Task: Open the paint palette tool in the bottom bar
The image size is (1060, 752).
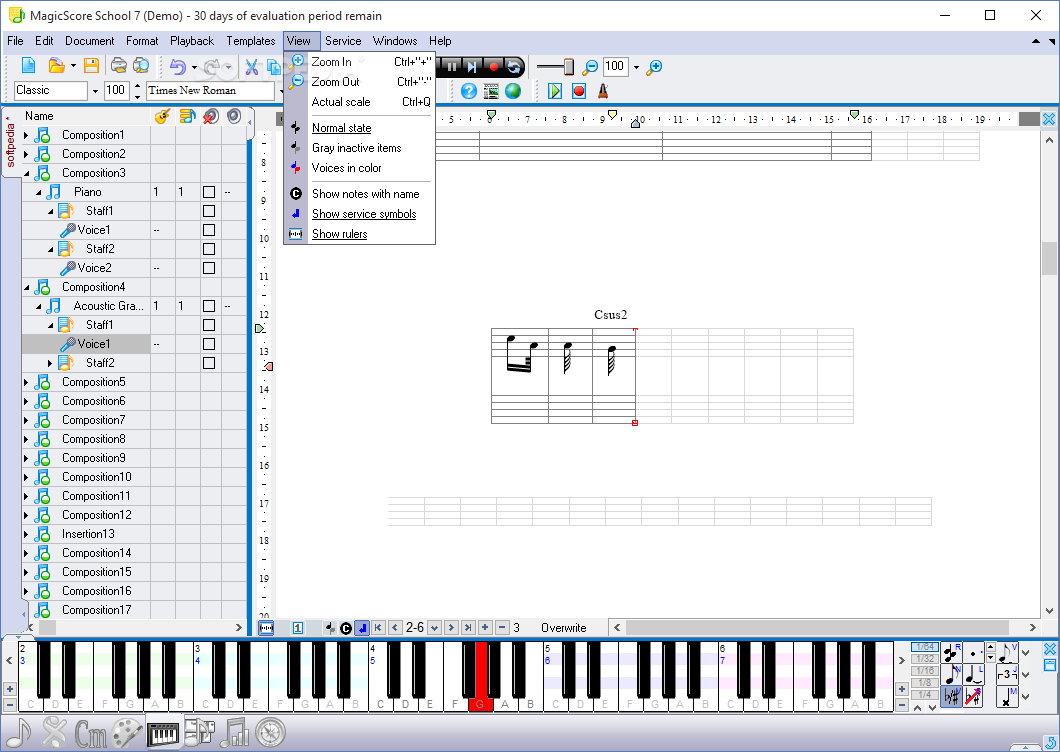Action: 126,733
